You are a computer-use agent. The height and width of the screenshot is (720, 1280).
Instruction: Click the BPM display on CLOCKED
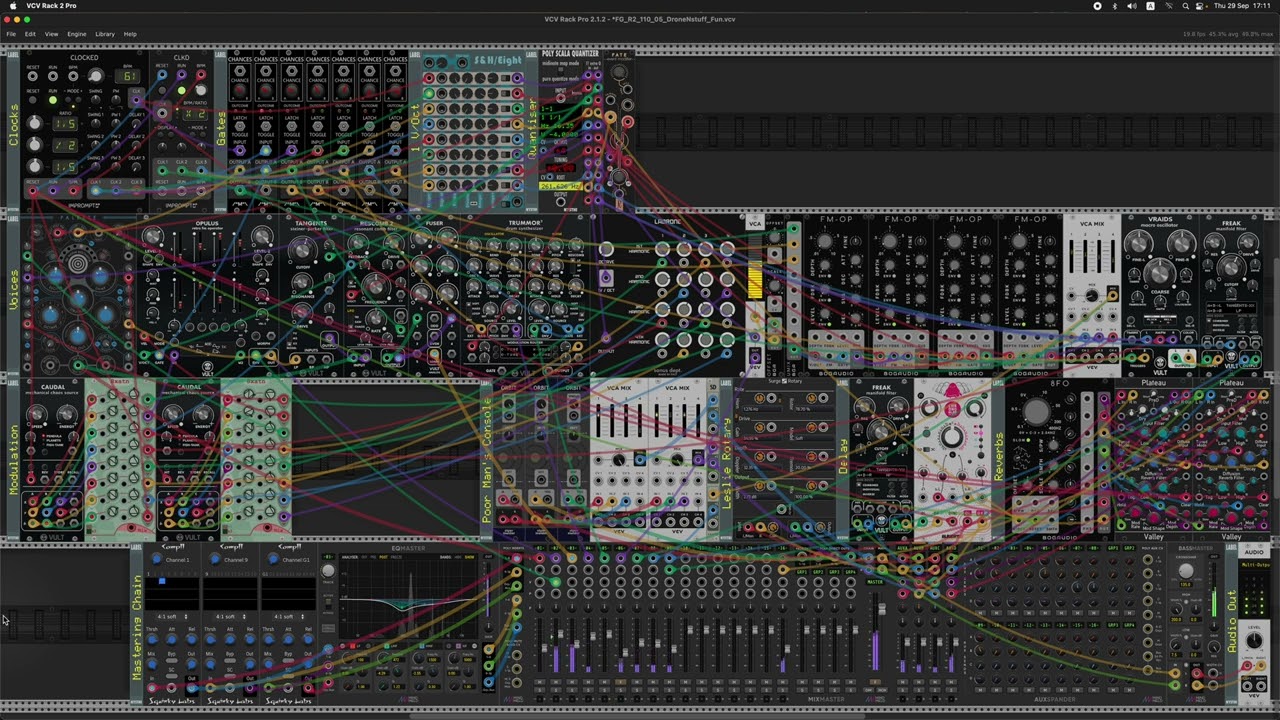(127, 76)
